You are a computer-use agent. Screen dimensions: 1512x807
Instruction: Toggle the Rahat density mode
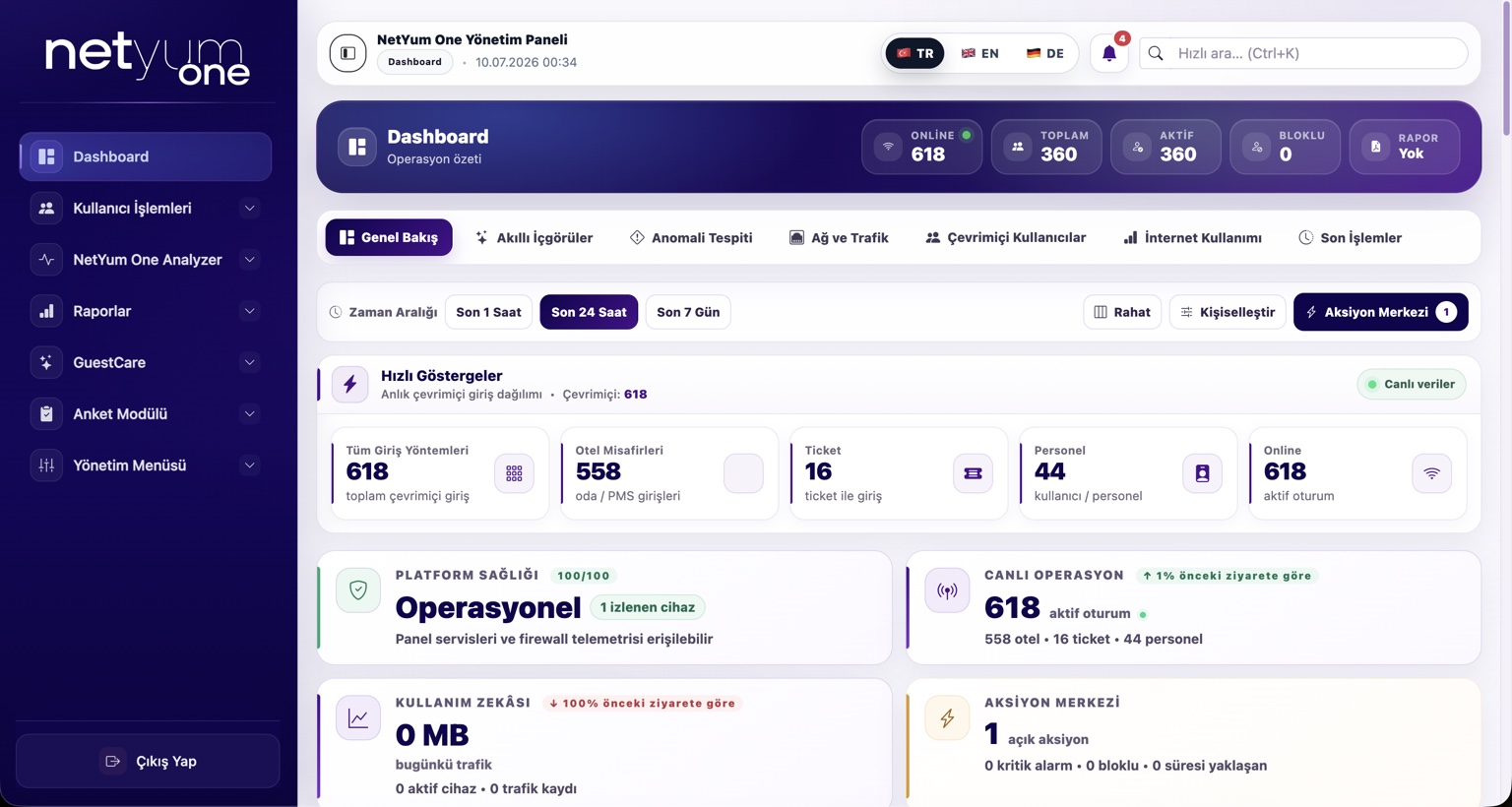1122,312
